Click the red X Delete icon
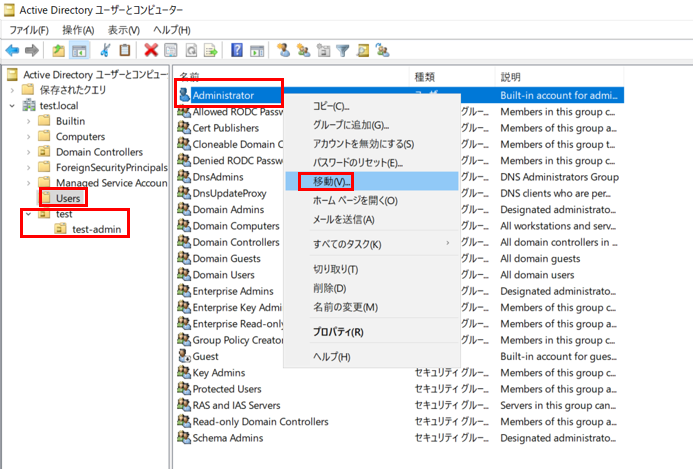 coord(151,50)
